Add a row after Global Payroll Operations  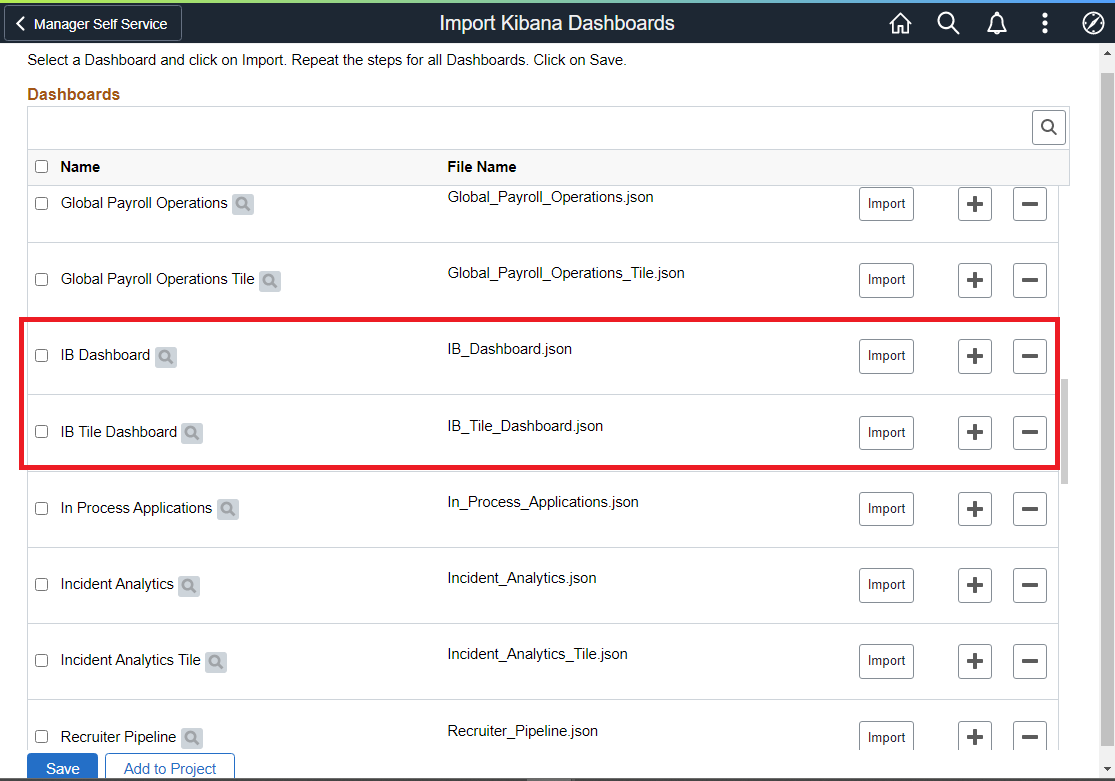click(975, 204)
